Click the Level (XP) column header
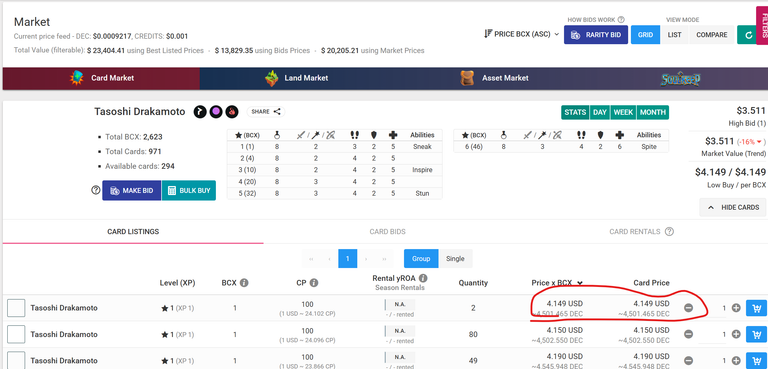 click(x=177, y=283)
